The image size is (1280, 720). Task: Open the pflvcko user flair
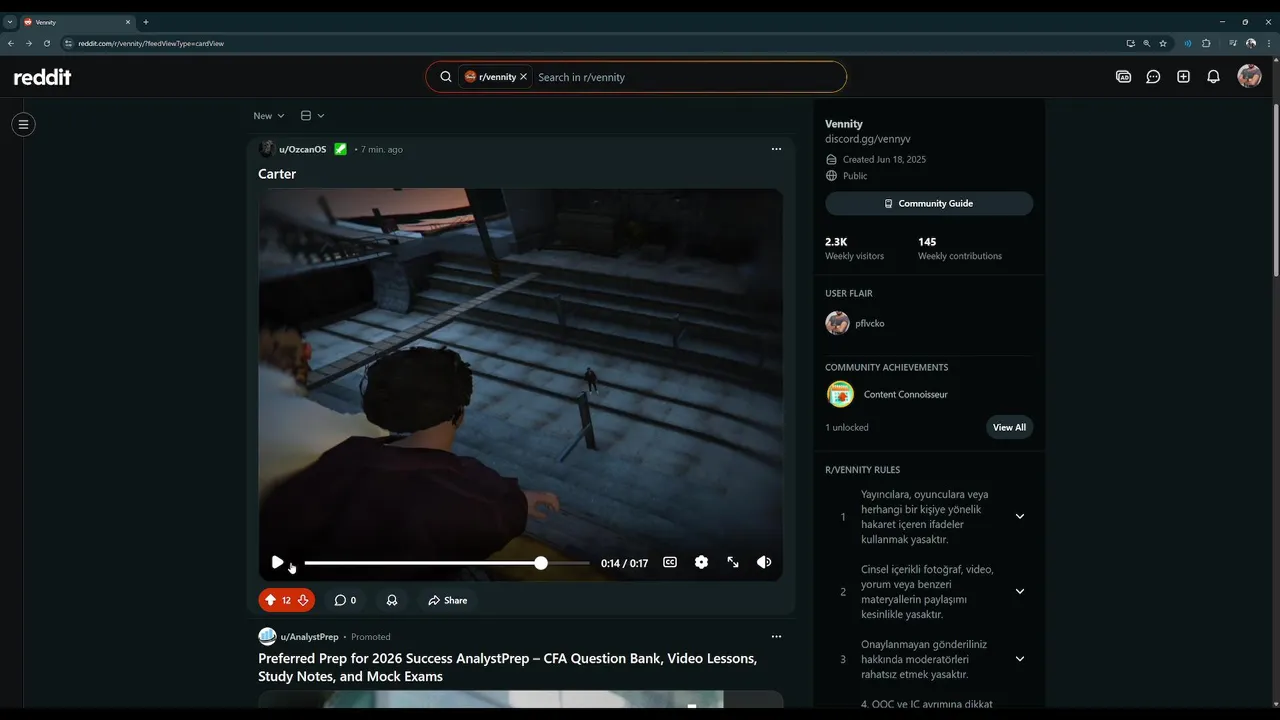[855, 323]
